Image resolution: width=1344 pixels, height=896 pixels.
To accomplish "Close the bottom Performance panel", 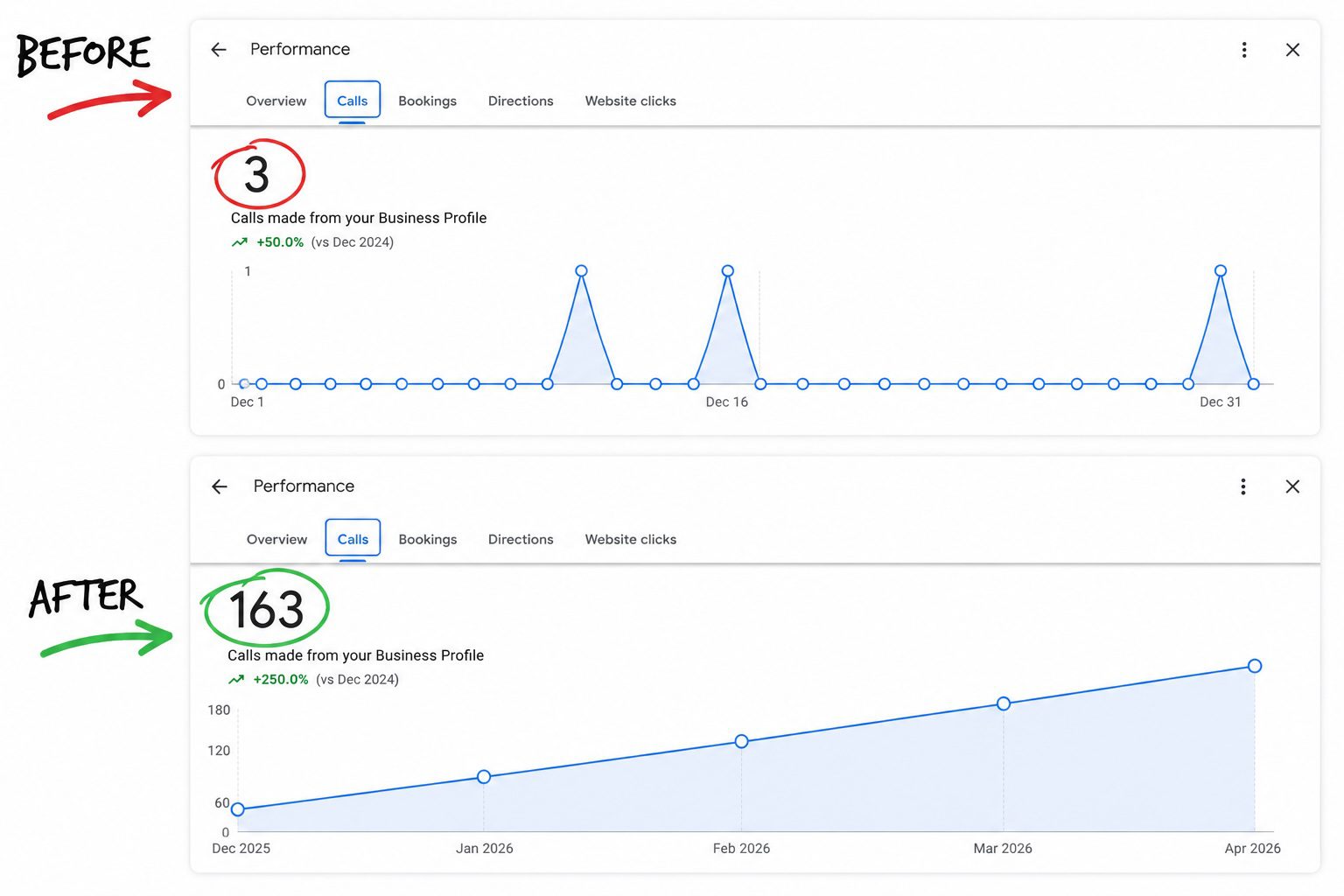I will click(1292, 486).
